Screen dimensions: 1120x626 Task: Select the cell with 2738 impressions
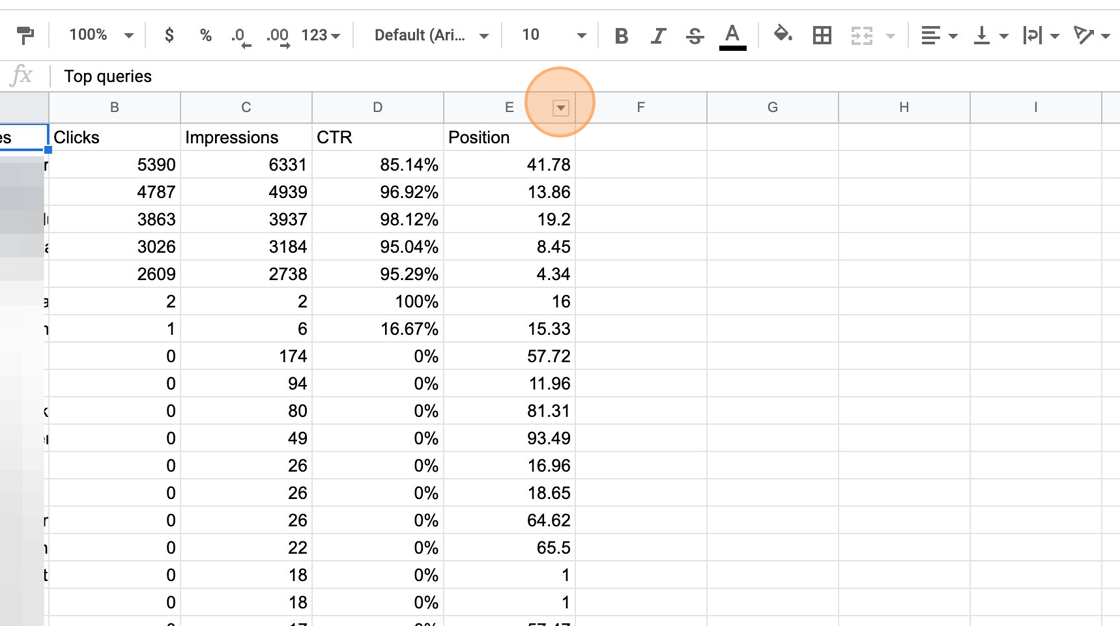coord(246,274)
